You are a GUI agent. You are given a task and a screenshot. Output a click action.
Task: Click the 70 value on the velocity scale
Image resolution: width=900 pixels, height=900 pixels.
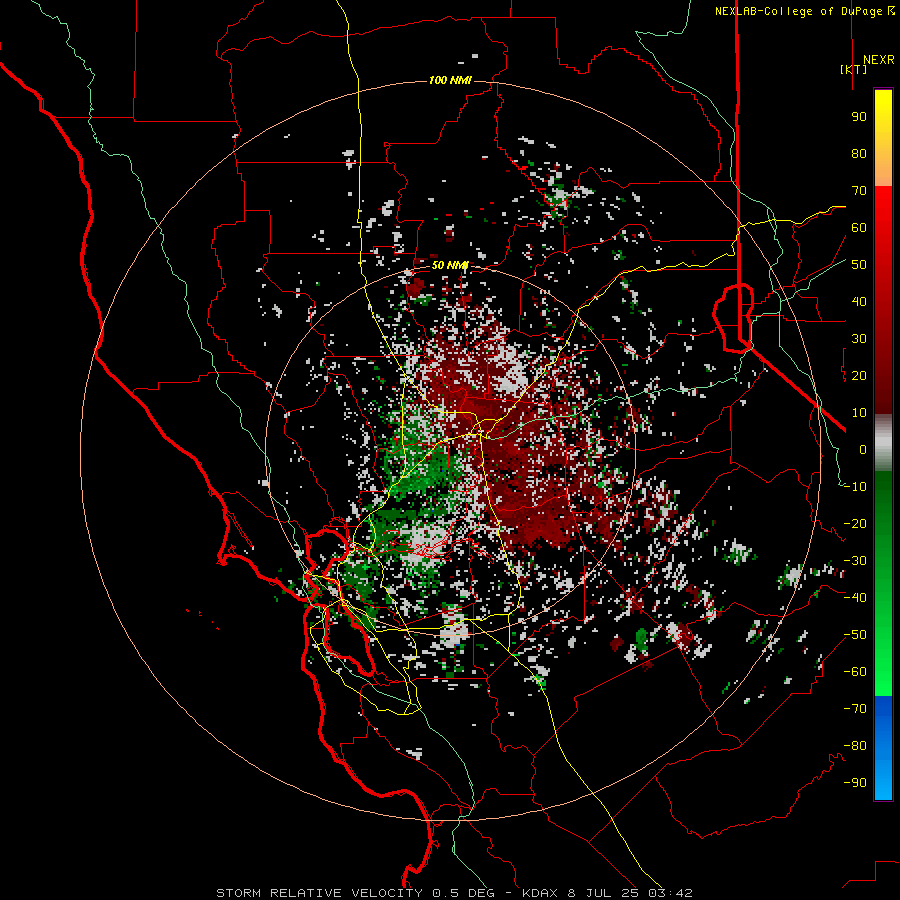859,191
